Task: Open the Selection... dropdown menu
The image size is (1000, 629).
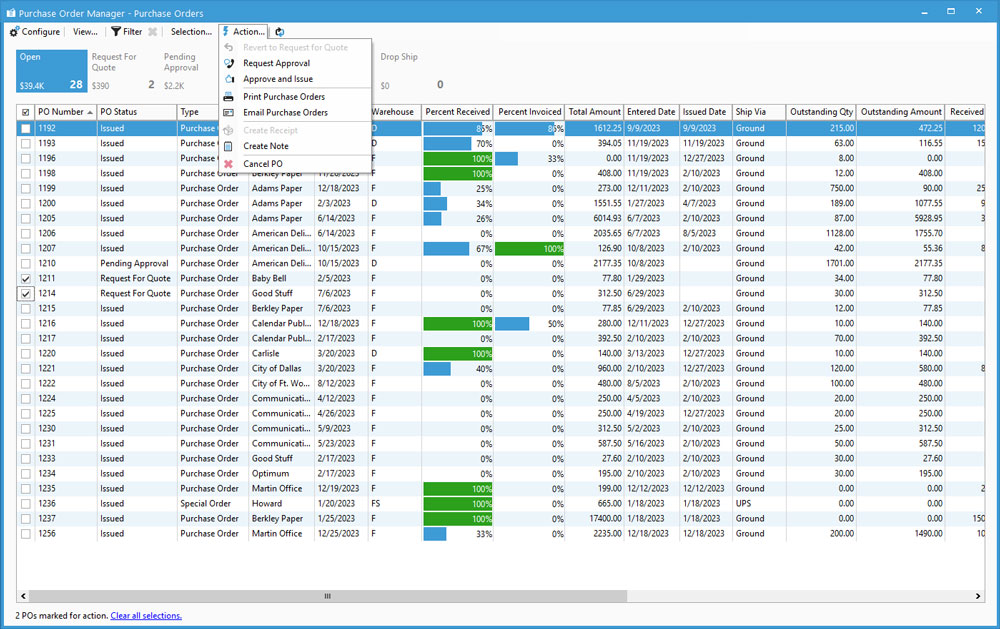Action: click(191, 32)
